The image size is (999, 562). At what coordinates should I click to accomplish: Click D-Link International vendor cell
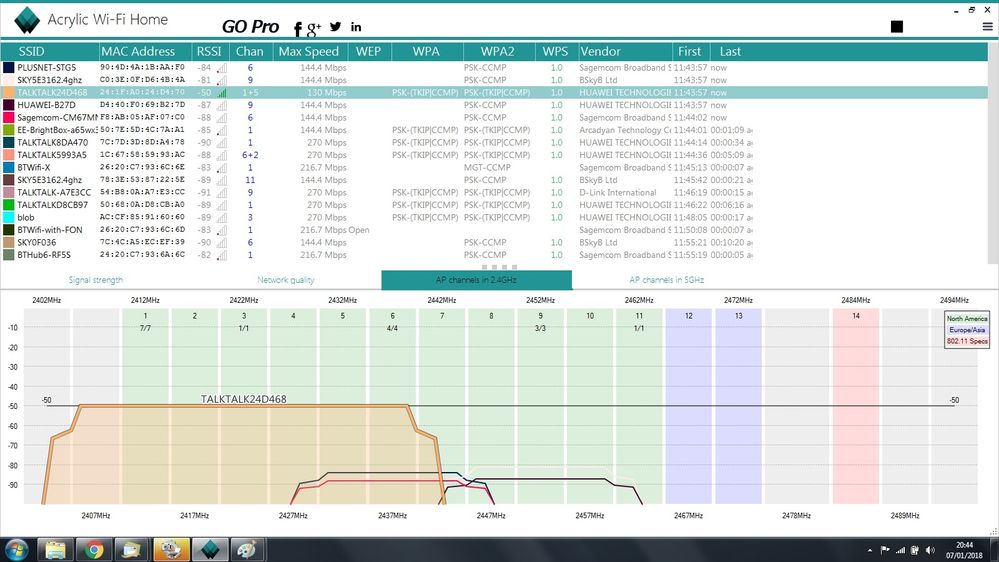618,192
